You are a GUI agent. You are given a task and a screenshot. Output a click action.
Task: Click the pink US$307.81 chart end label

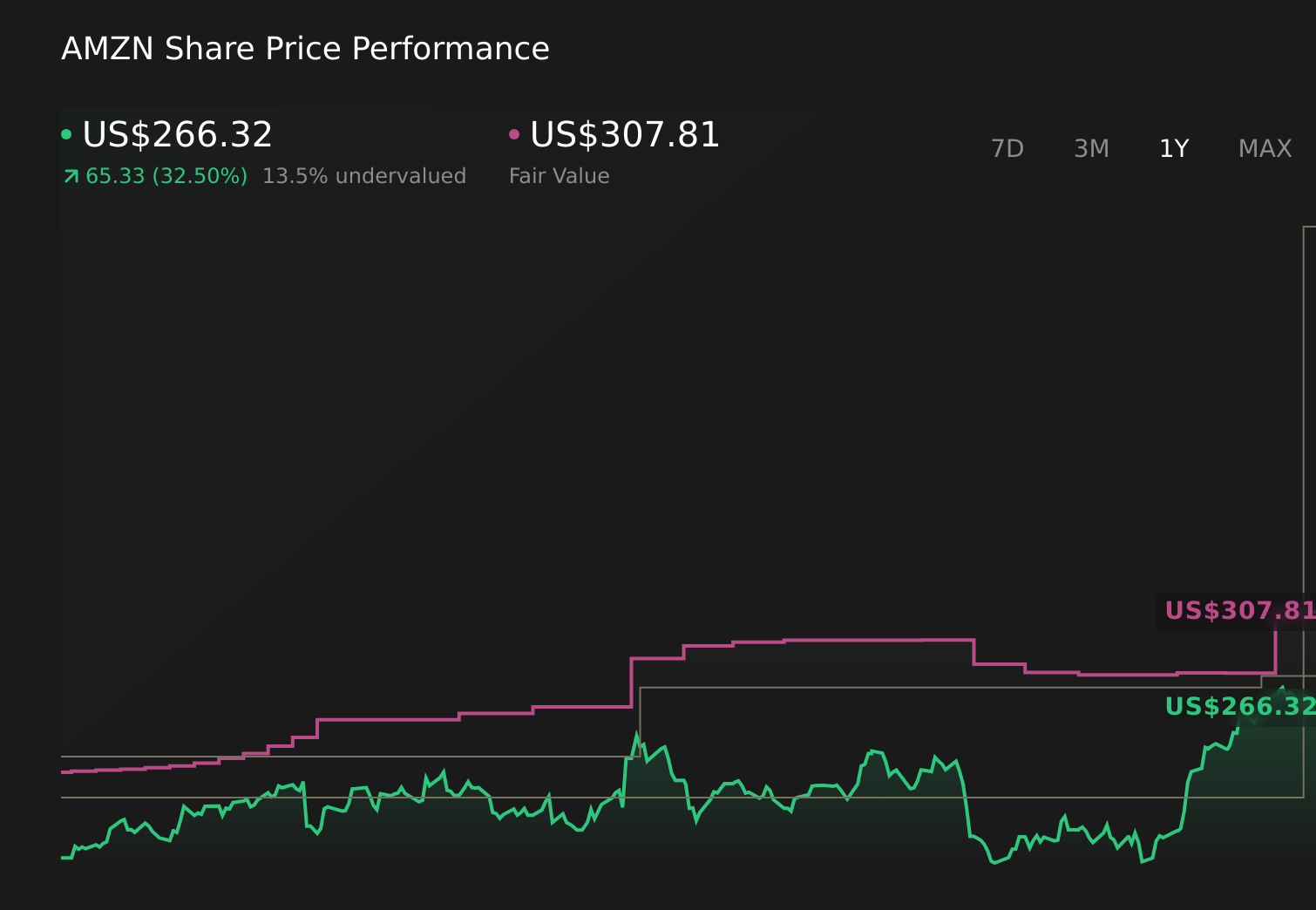click(1239, 611)
